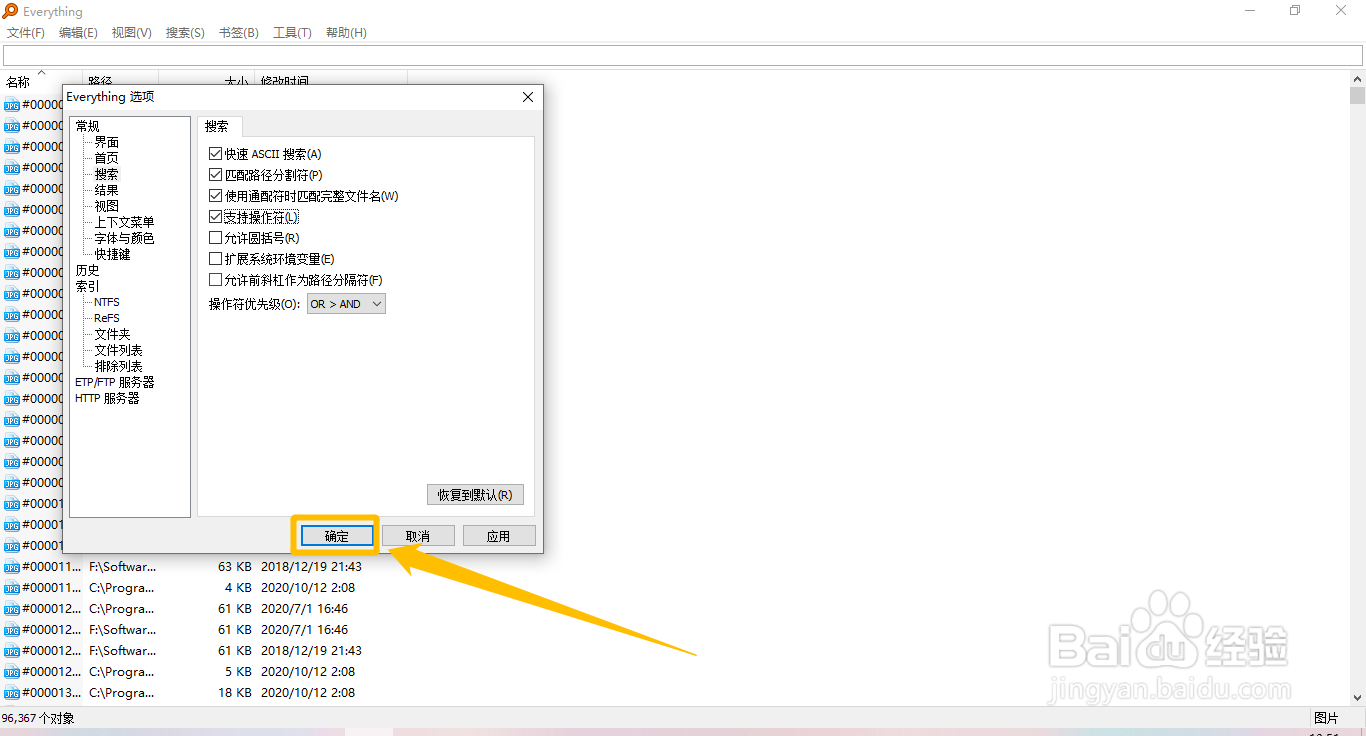Image resolution: width=1366 pixels, height=736 pixels.
Task: Click JPG icon of the 5 KB file row
Action: 11,672
